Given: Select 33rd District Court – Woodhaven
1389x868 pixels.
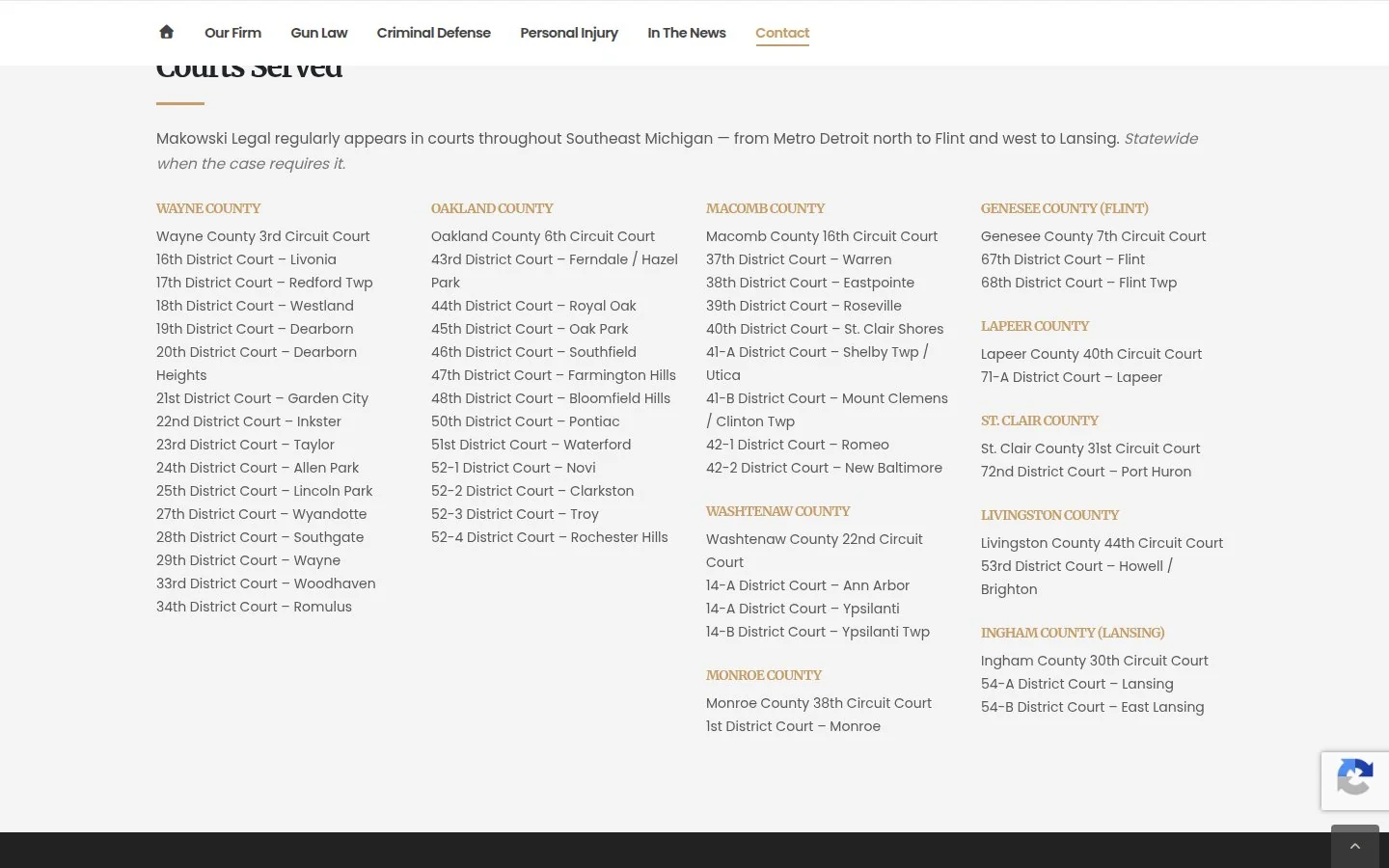Looking at the screenshot, I should pos(266,583).
